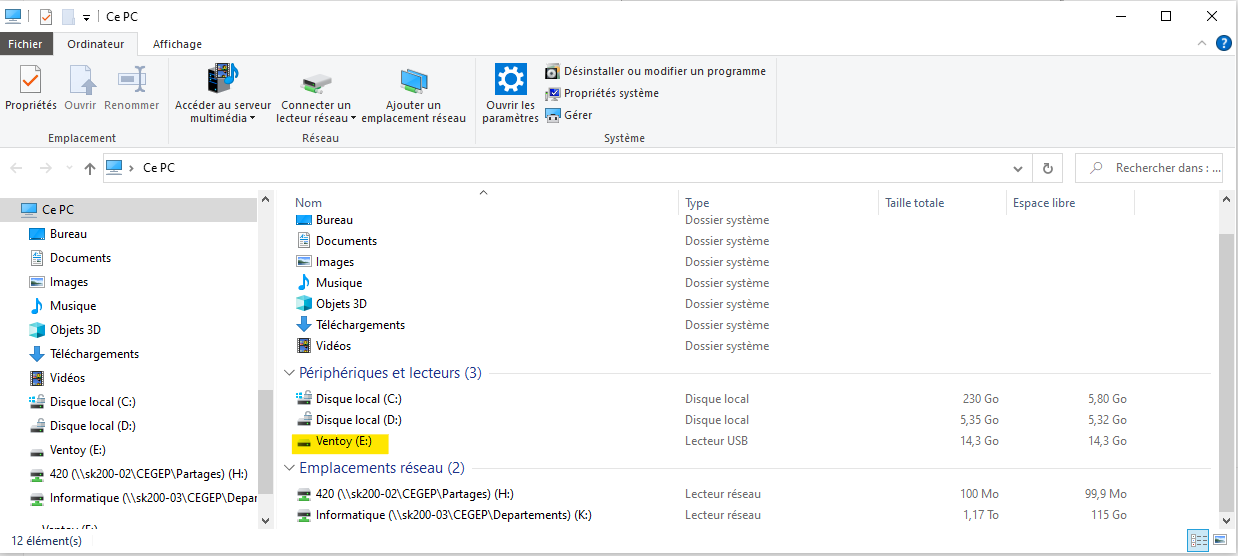Screen dimensions: 1238x556
Task: Click the up arrow navigation button
Action: pyautogui.click(x=90, y=168)
